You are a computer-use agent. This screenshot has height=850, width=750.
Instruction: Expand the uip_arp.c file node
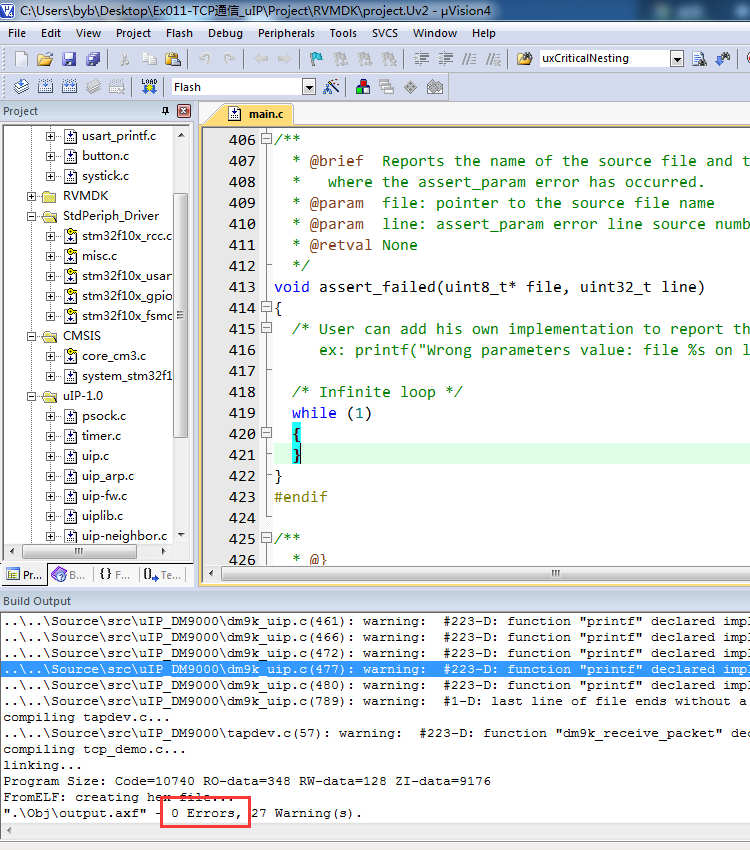(50, 476)
